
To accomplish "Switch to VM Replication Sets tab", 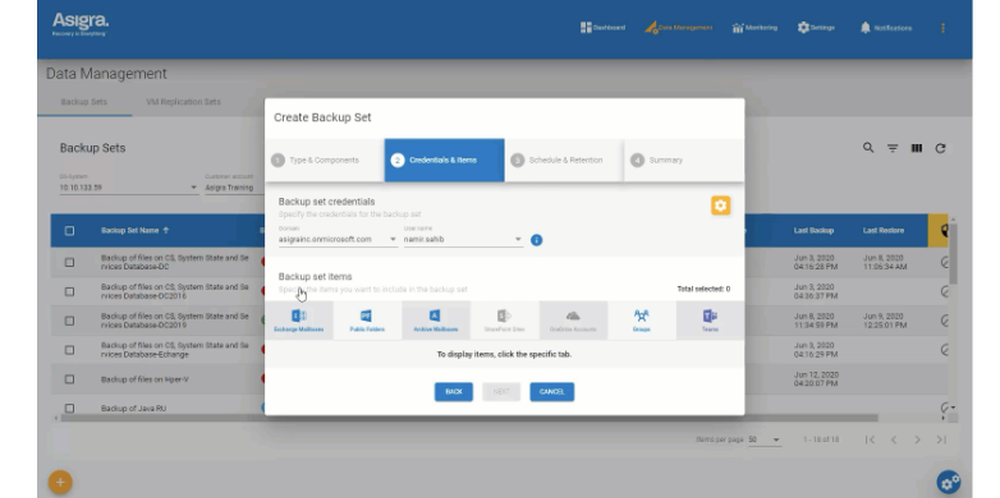I will pos(184,102).
